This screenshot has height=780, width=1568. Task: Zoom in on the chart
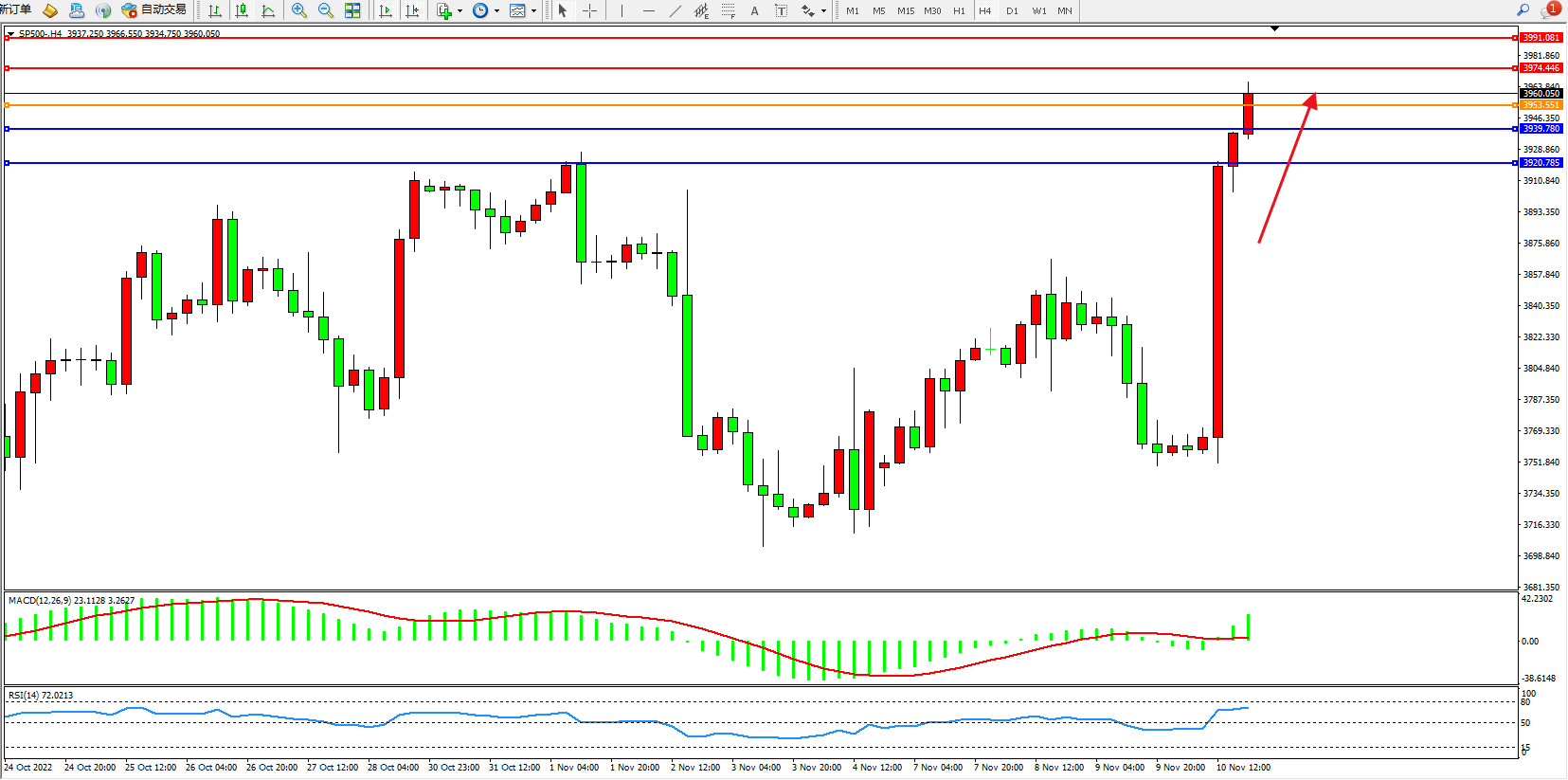click(299, 10)
